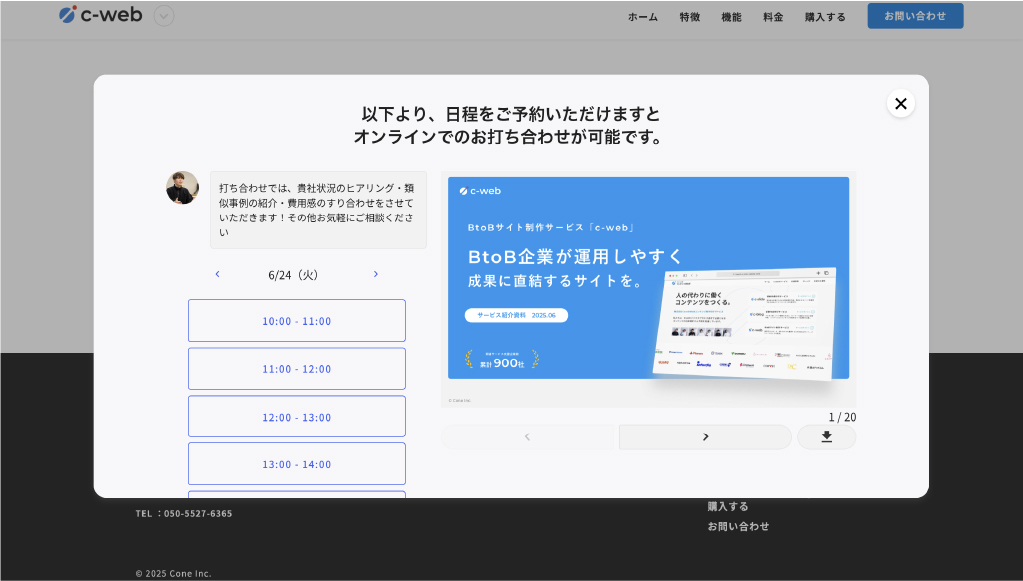Click the c-web logo in header
This screenshot has height=581, width=1023.
click(x=101, y=15)
